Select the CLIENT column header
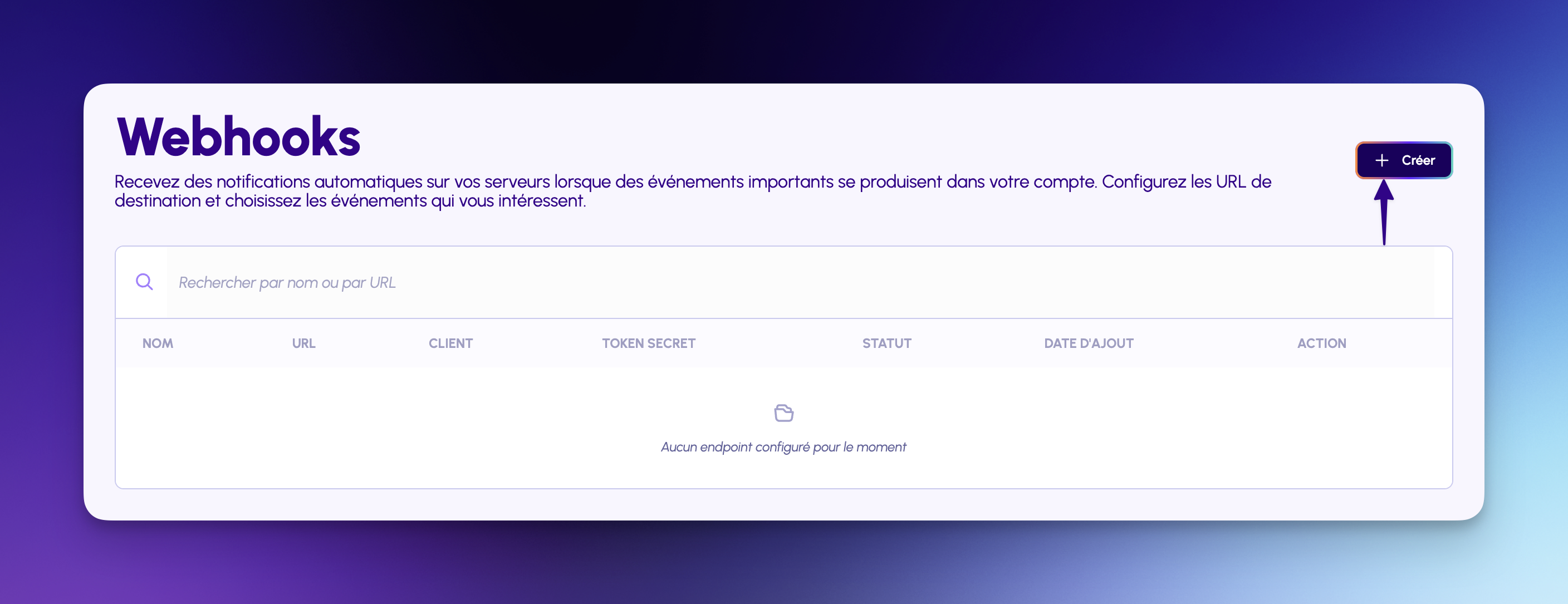1568x604 pixels. 450,343
